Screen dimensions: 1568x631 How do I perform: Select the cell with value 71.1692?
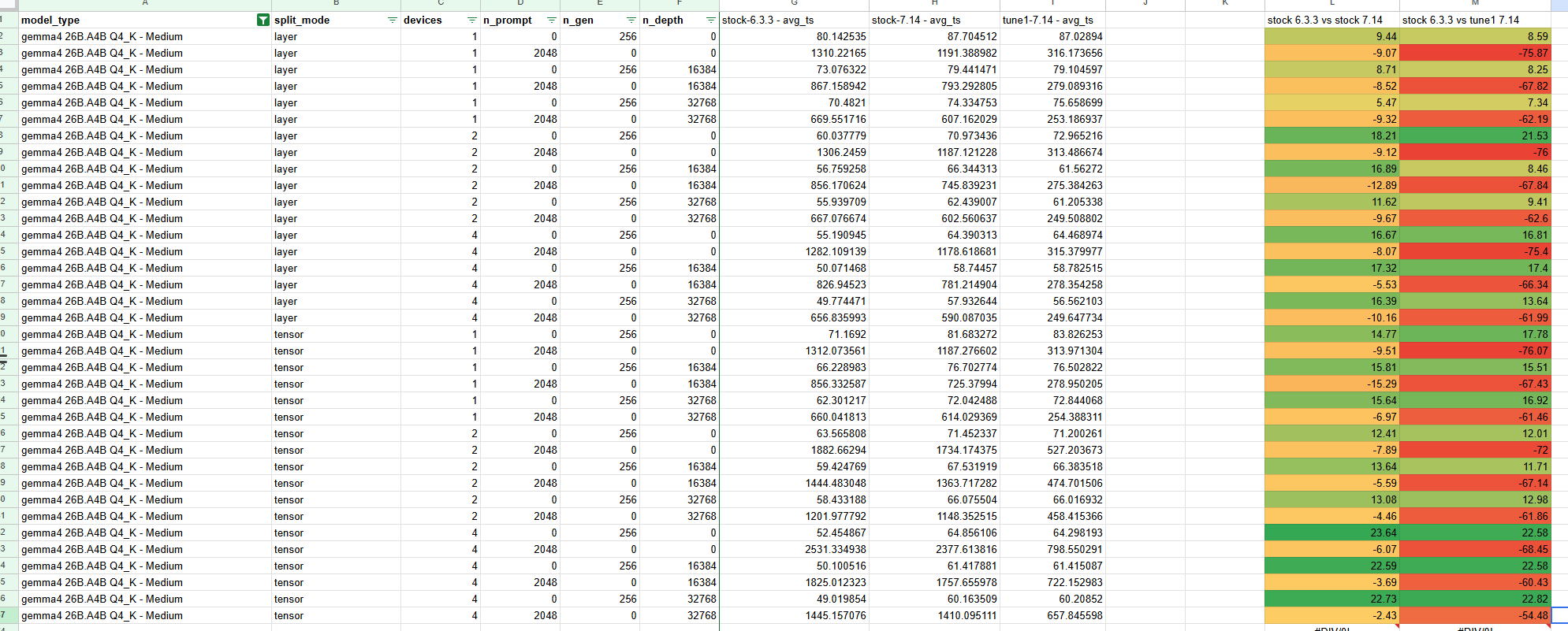(x=794, y=334)
